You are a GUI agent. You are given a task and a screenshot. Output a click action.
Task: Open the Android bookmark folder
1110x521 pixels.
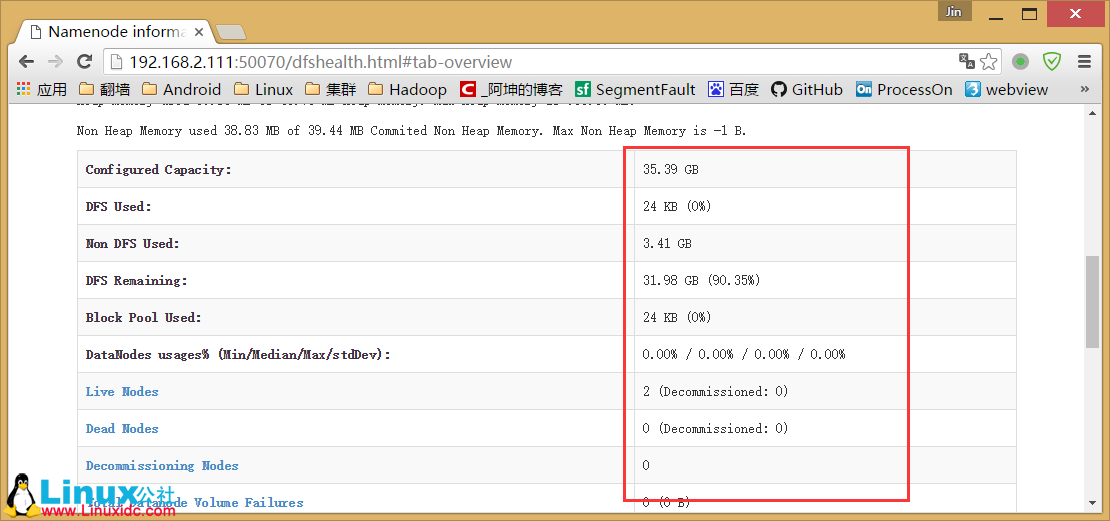181,89
